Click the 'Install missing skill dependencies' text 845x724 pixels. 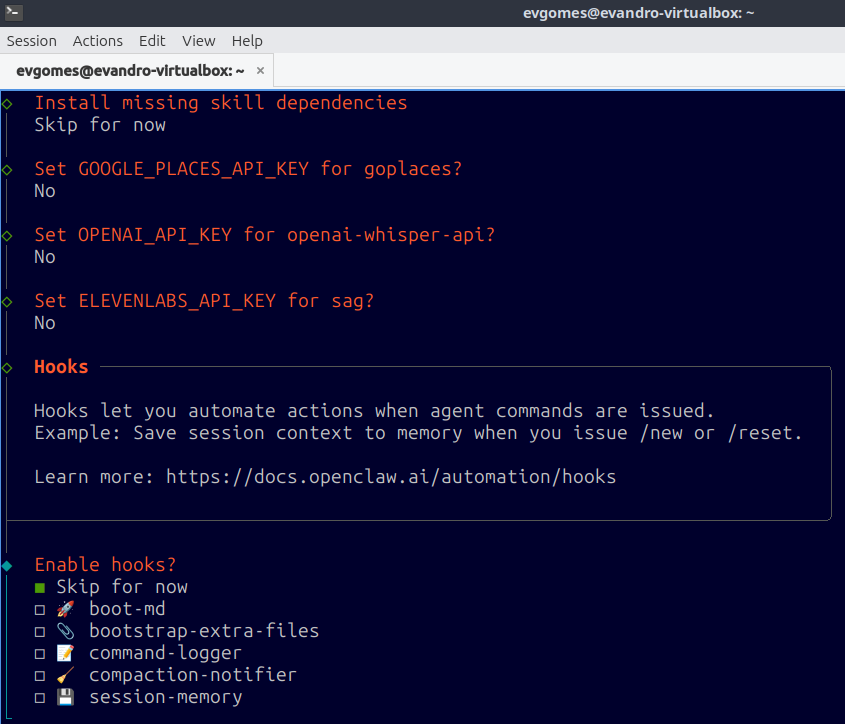pos(221,102)
